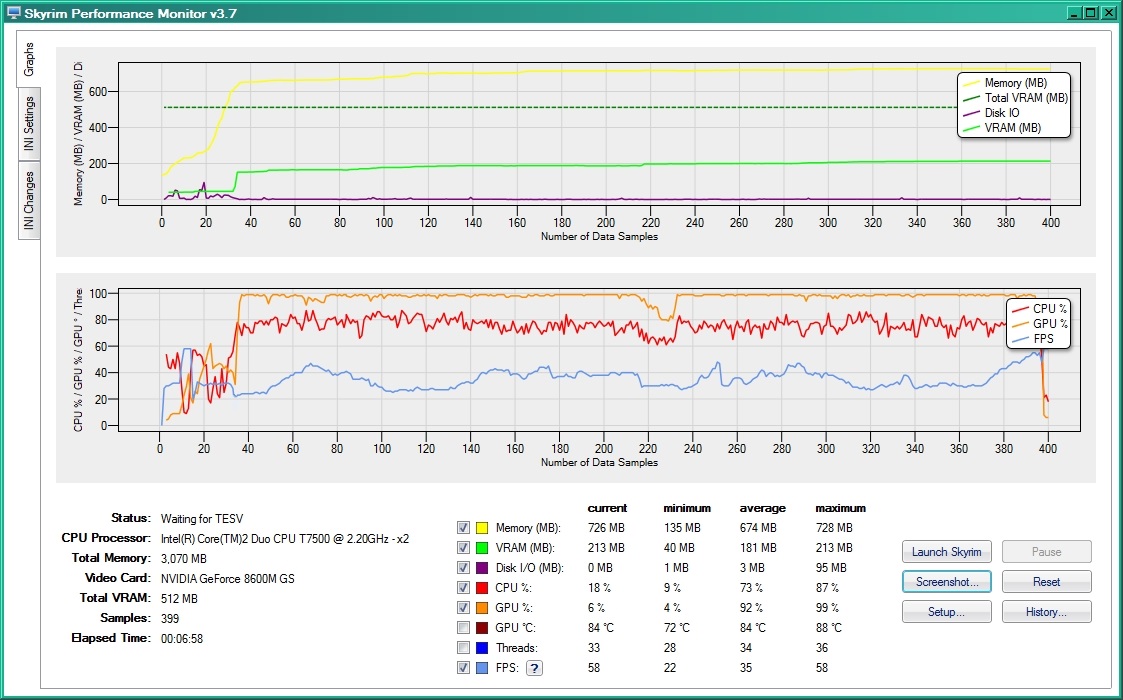Screen dimensions: 1123x700
Task: Uncheck the GPU % checkbox
Action: tap(463, 607)
